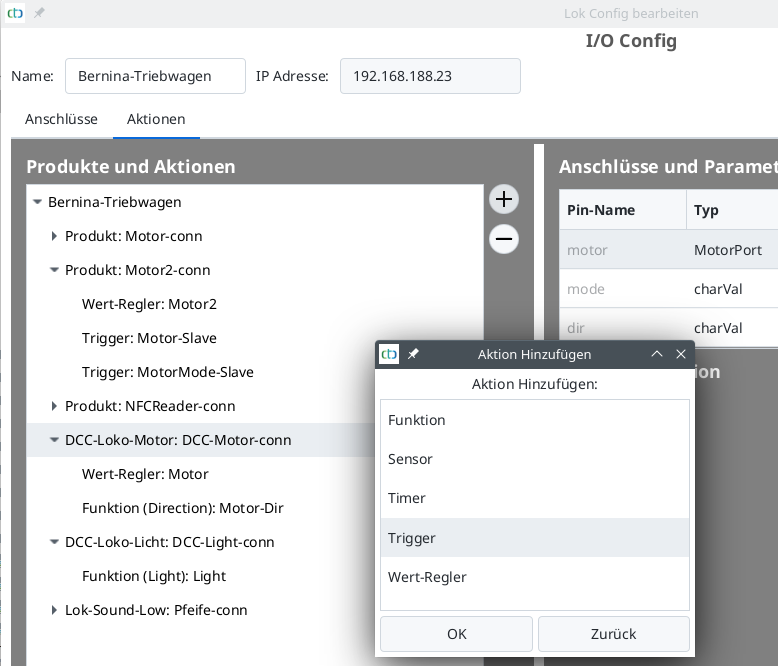Image resolution: width=778 pixels, height=666 pixels.
Task: Select Lok-Sound-Low: Pfeife-conn label
Action: tap(156, 610)
